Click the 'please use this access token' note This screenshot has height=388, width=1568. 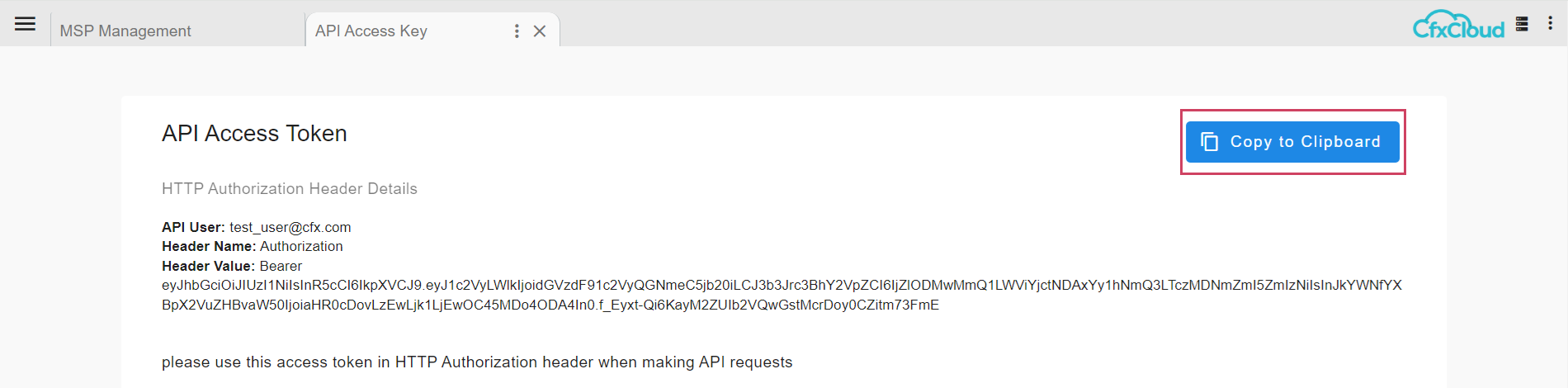[x=477, y=362]
